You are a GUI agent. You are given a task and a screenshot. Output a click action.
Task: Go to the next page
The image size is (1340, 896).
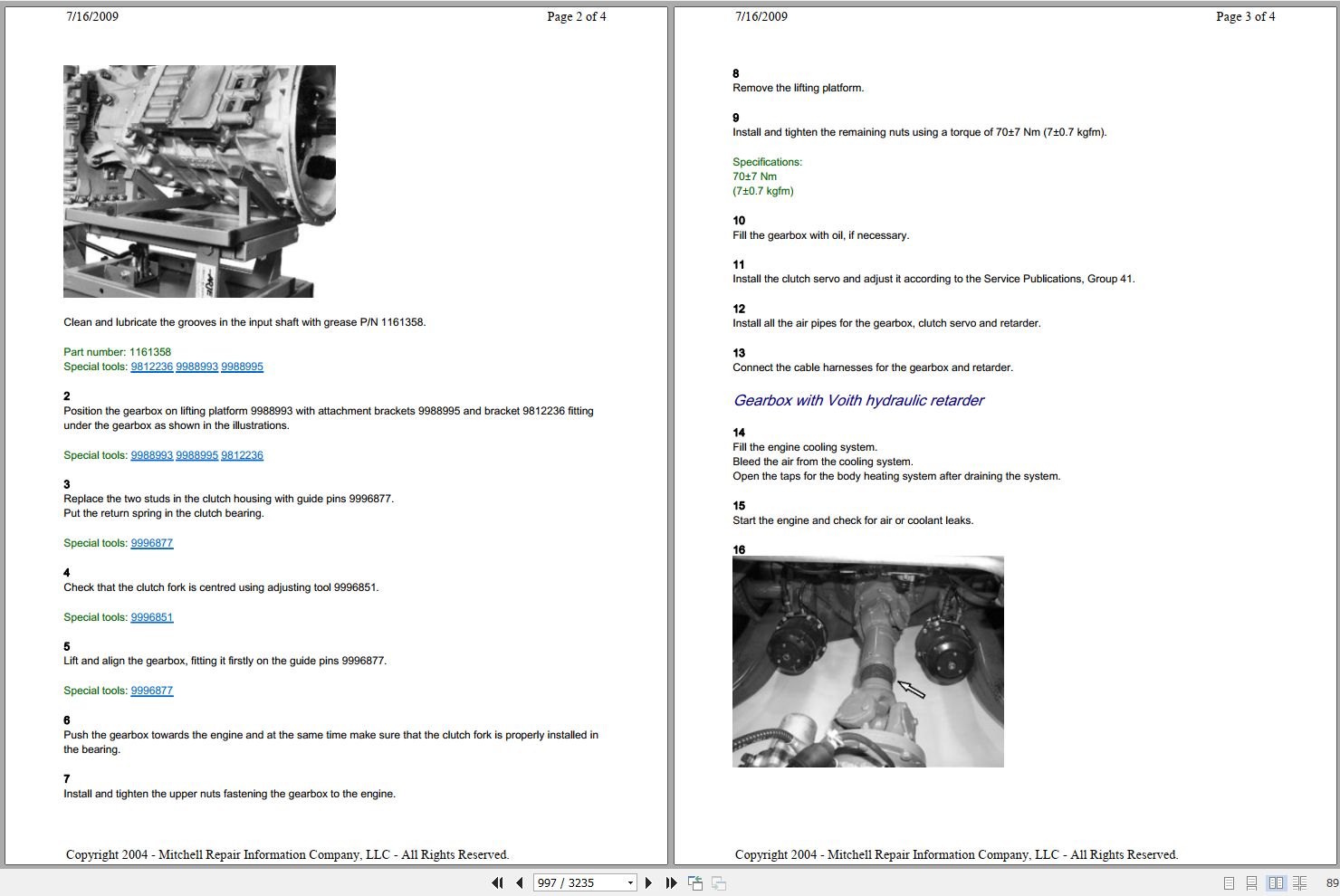click(x=648, y=882)
